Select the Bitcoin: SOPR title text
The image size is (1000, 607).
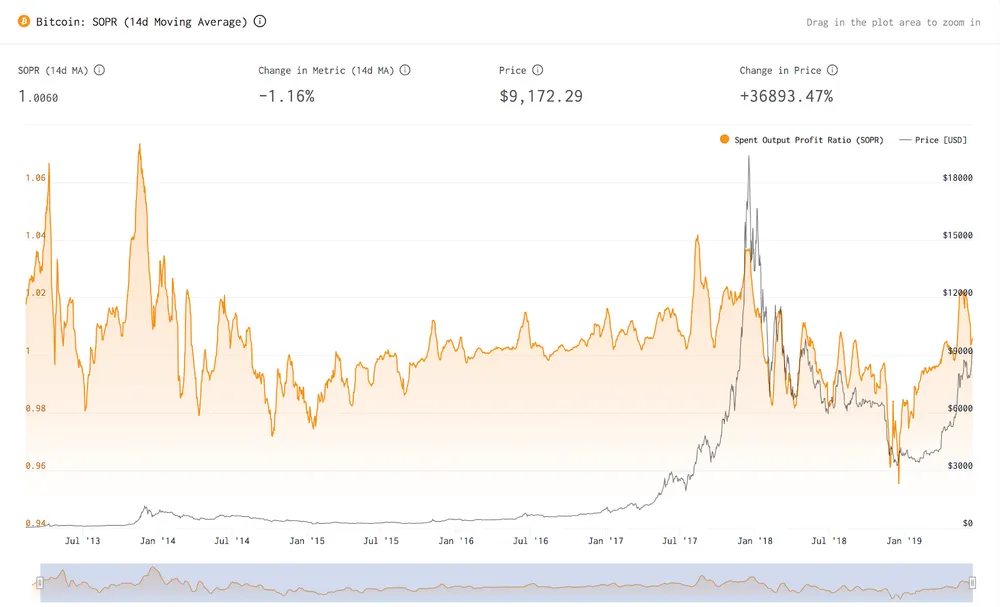(x=140, y=20)
